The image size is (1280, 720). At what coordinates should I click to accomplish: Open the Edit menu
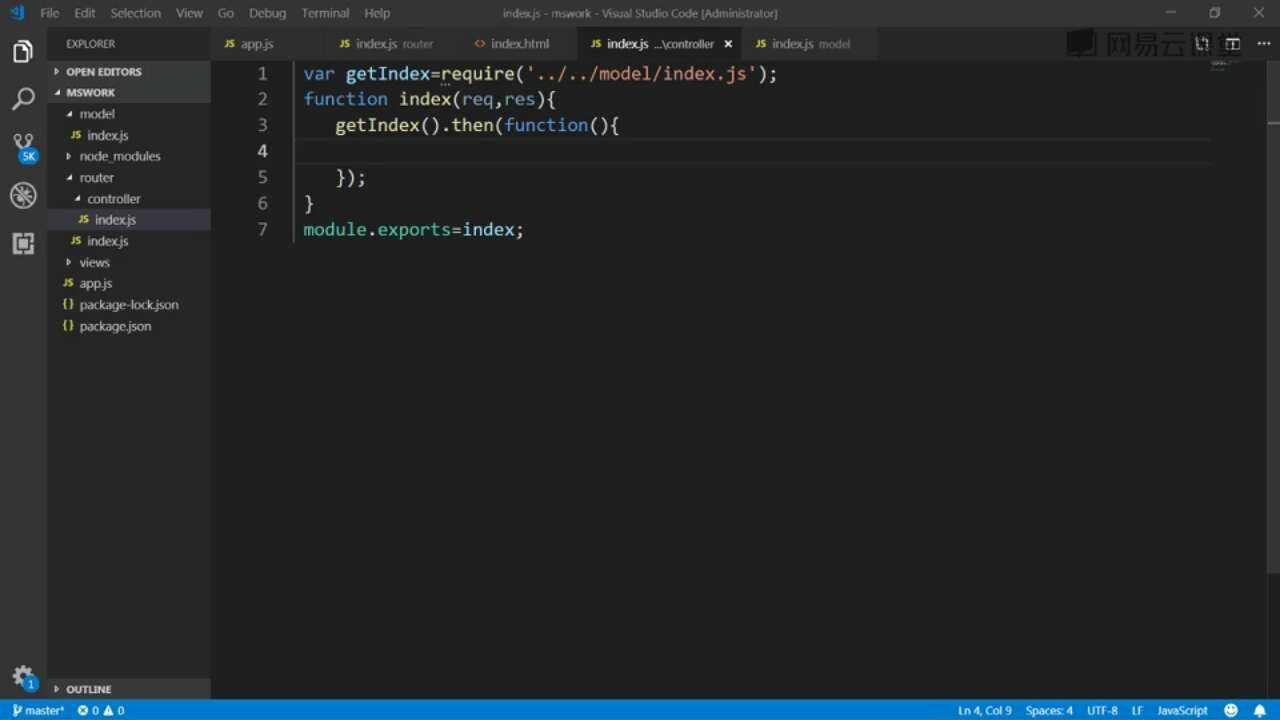pos(85,13)
